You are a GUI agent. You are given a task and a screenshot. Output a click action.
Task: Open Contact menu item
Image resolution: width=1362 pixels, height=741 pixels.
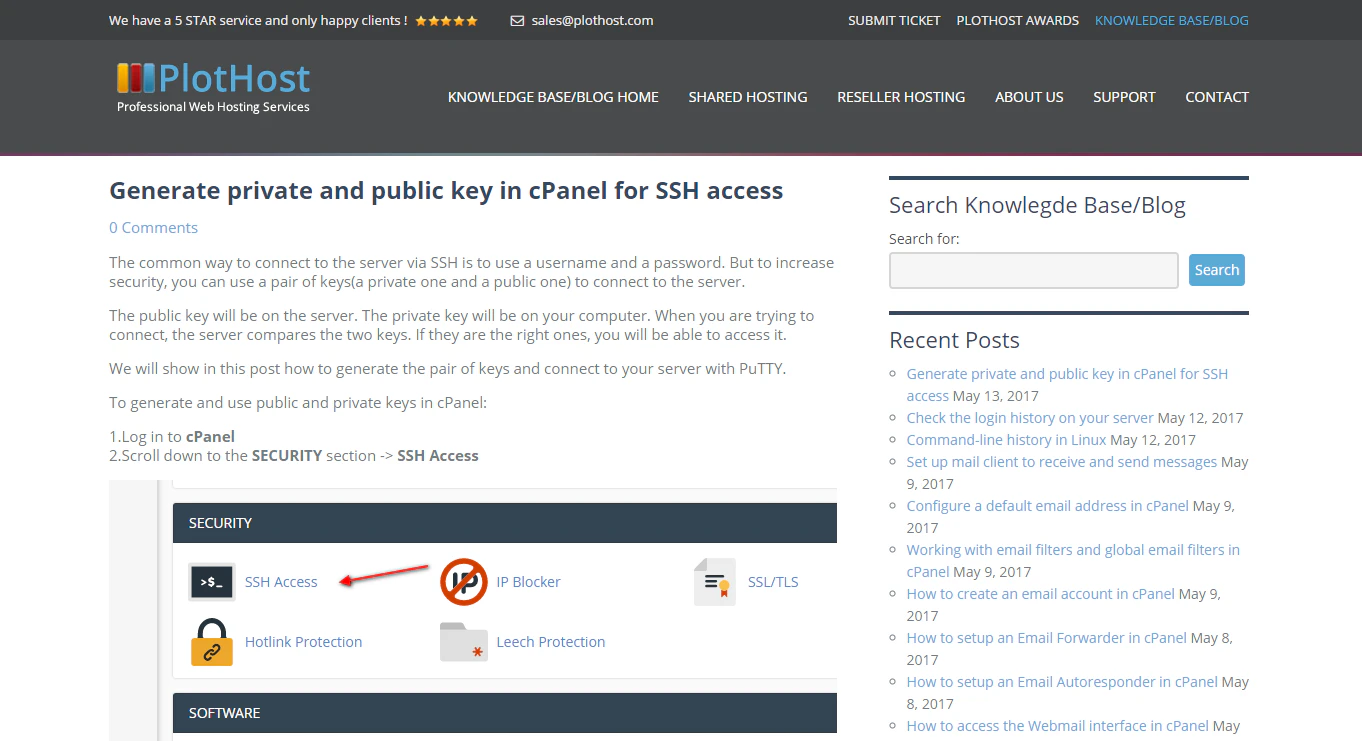[x=1217, y=97]
